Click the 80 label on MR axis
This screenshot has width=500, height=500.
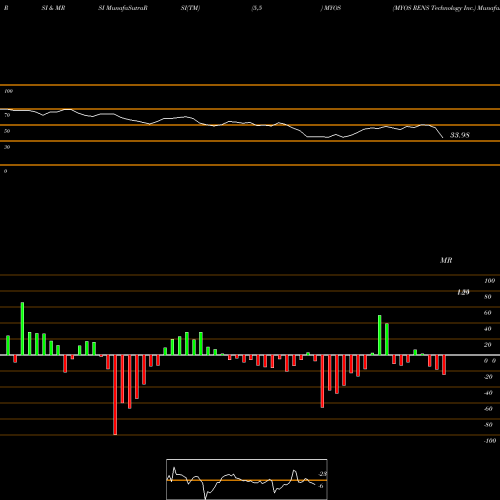coord(488,297)
